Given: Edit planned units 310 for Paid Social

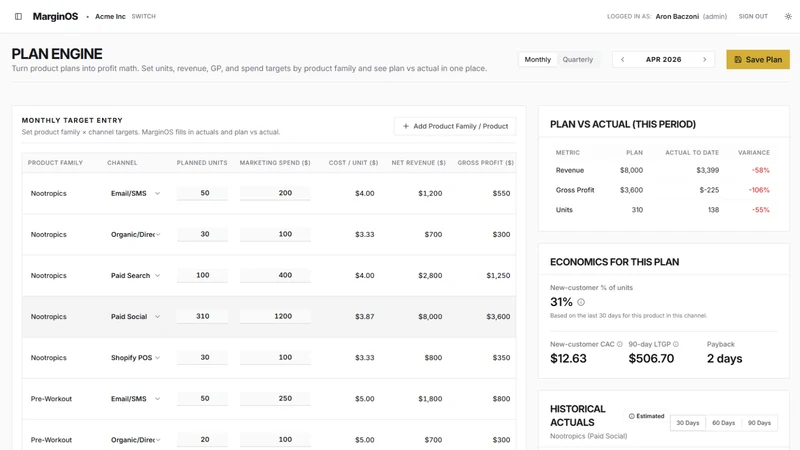Looking at the screenshot, I should [203, 316].
